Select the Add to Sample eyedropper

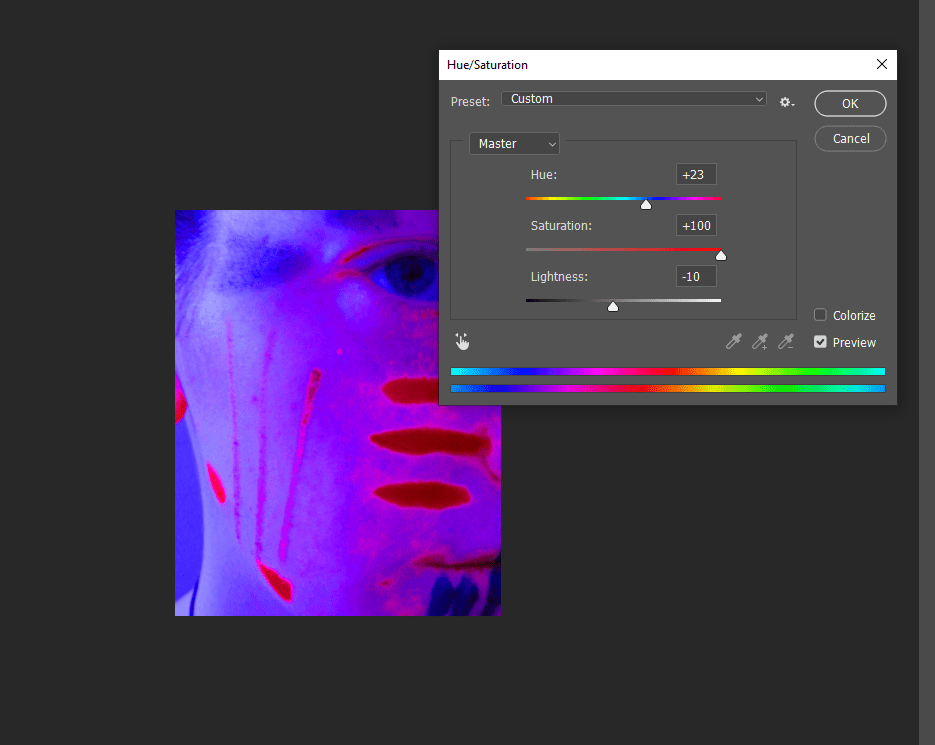(760, 342)
